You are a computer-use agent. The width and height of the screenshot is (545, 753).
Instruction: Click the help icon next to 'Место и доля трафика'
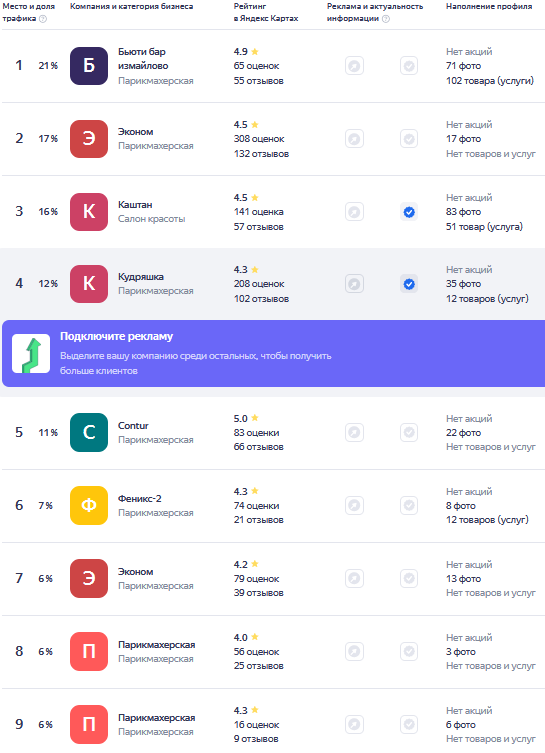tap(43, 19)
